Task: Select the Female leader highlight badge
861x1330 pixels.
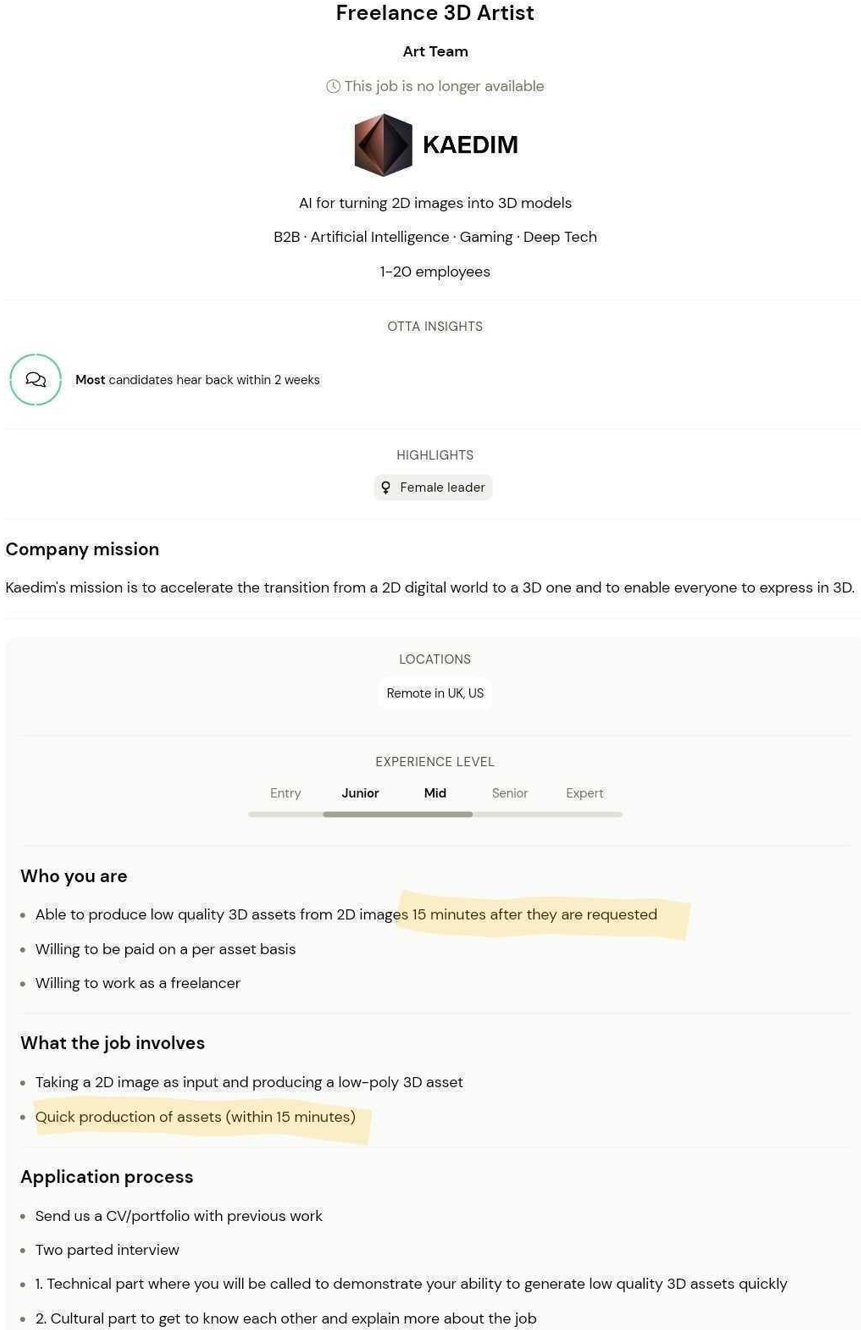Action: tap(433, 487)
